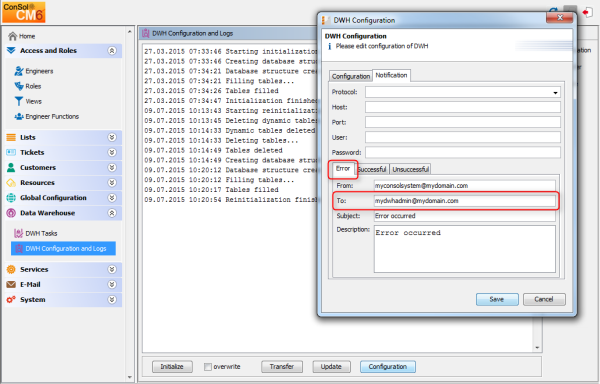Click the Password input field
600x384 pixels.
[463, 152]
